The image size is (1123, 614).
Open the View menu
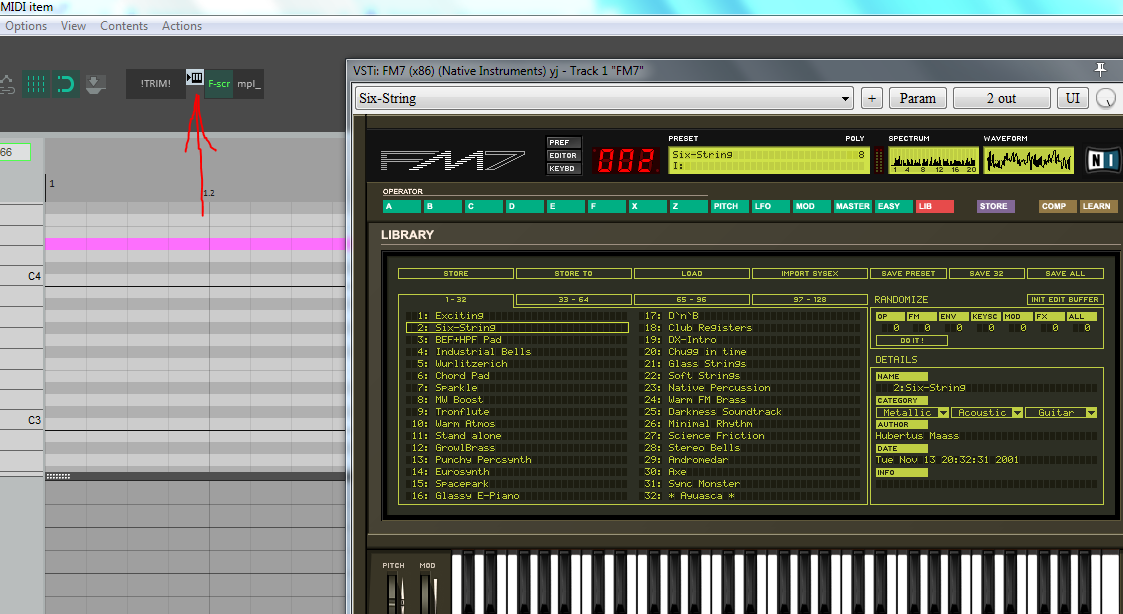[x=73, y=26]
